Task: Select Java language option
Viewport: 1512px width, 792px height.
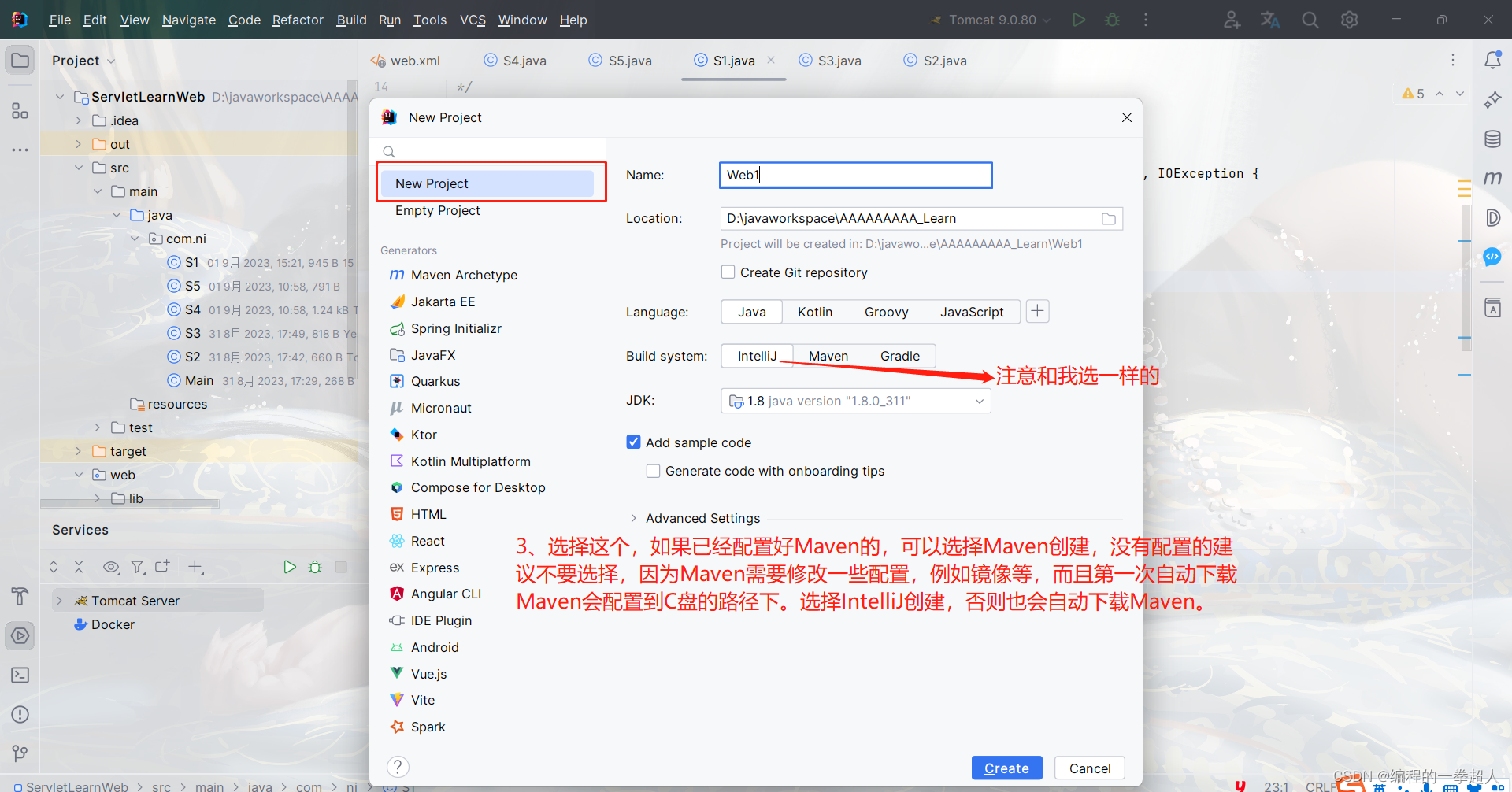Action: click(752, 312)
